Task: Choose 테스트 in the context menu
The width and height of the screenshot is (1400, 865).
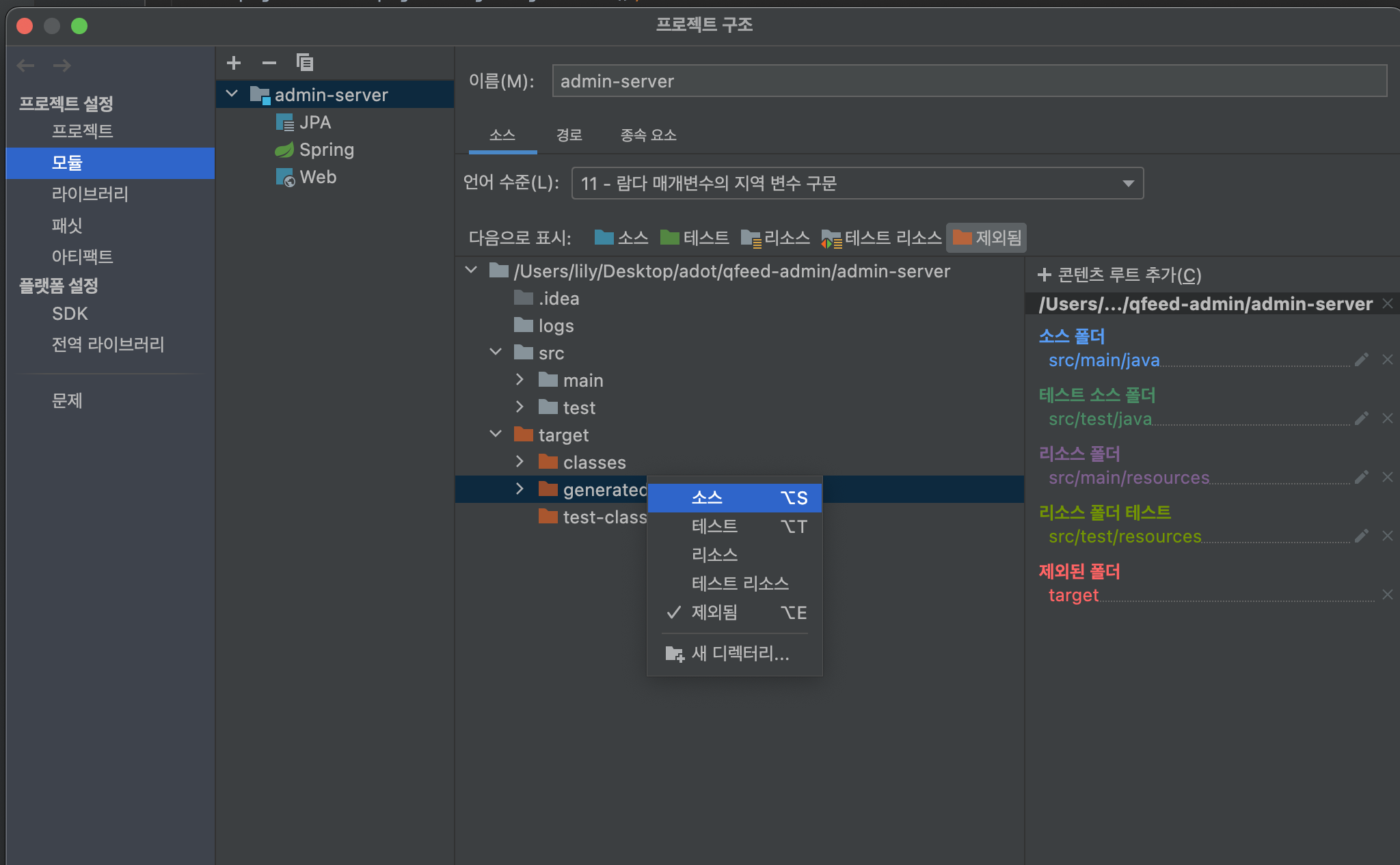Action: tap(714, 526)
